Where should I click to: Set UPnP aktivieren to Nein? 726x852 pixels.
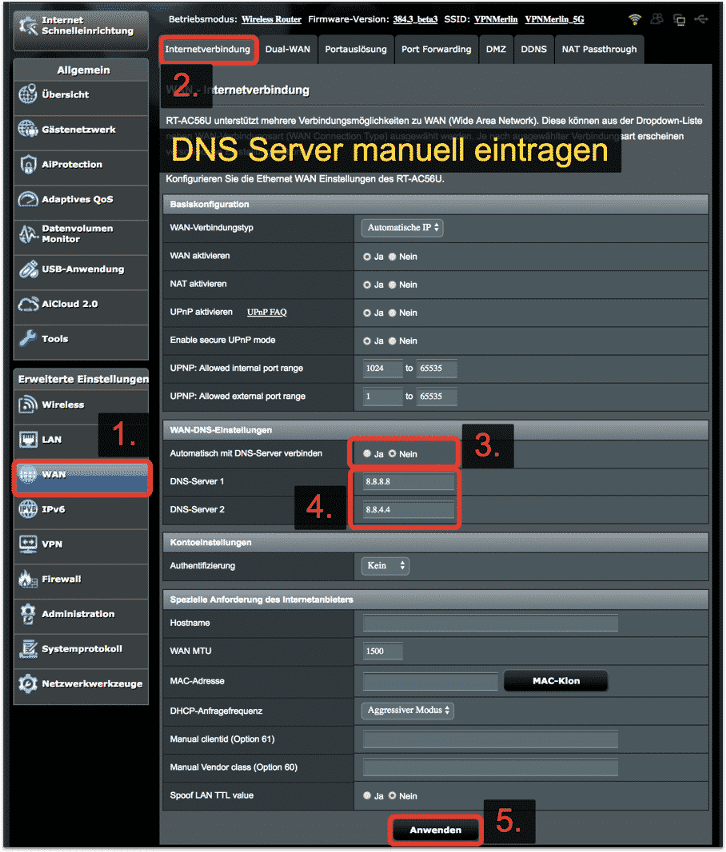pos(392,313)
